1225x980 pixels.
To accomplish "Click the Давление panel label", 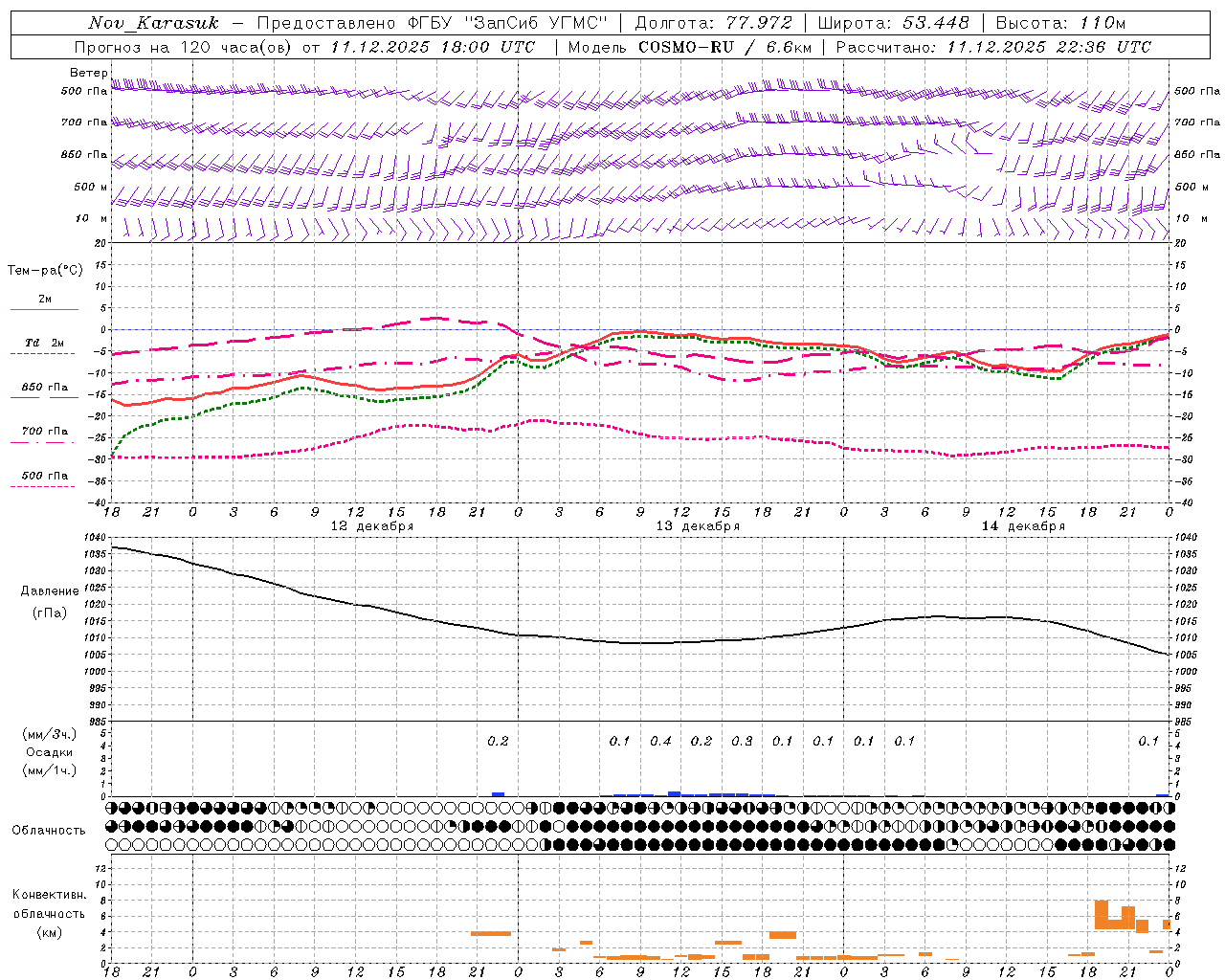I will click(50, 591).
